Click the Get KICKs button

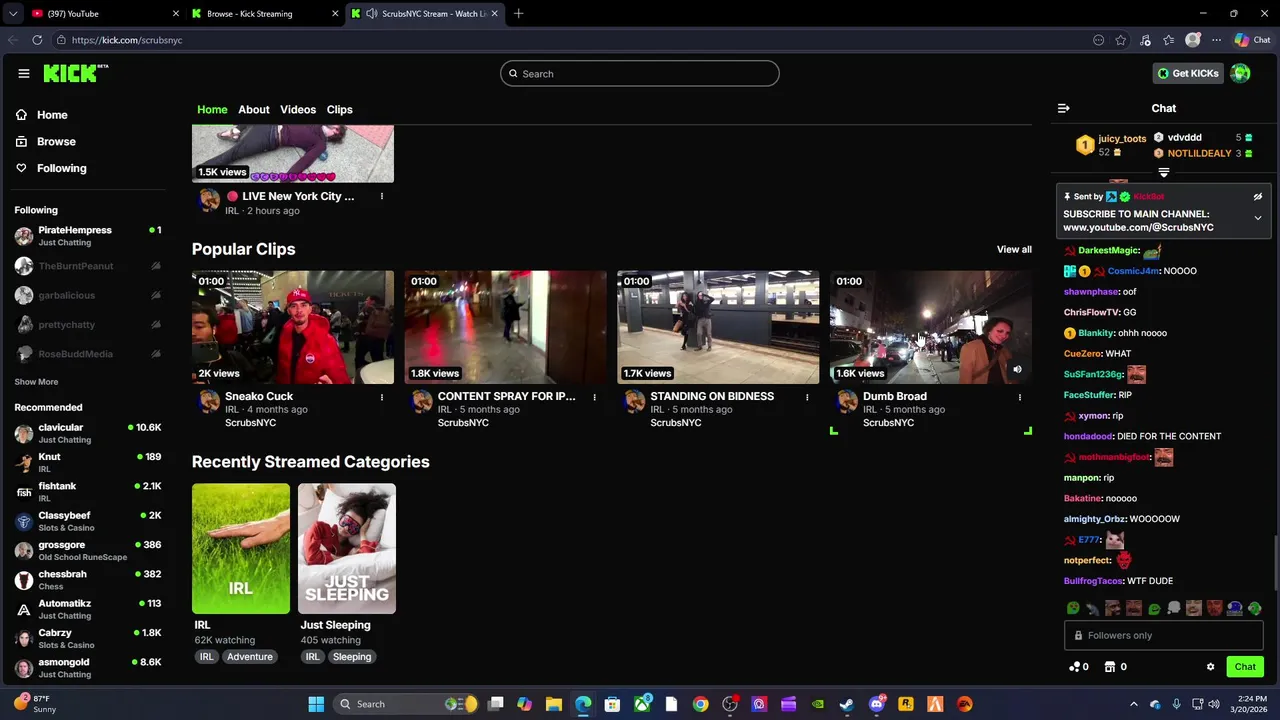click(x=1188, y=73)
